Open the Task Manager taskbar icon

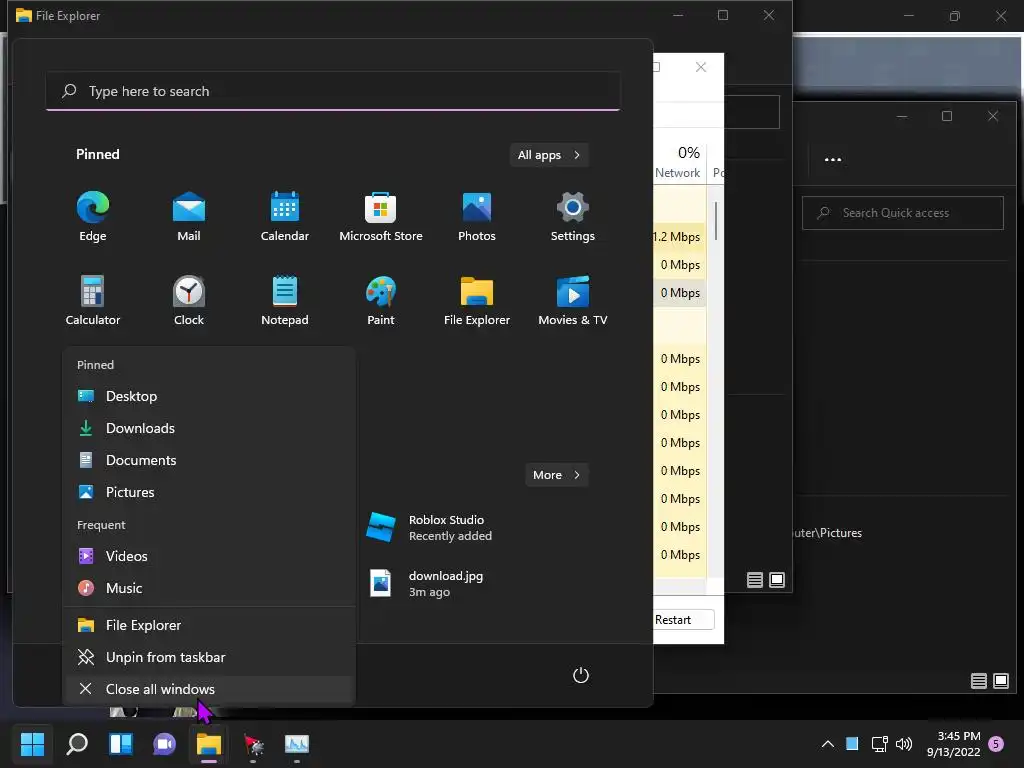(x=297, y=744)
